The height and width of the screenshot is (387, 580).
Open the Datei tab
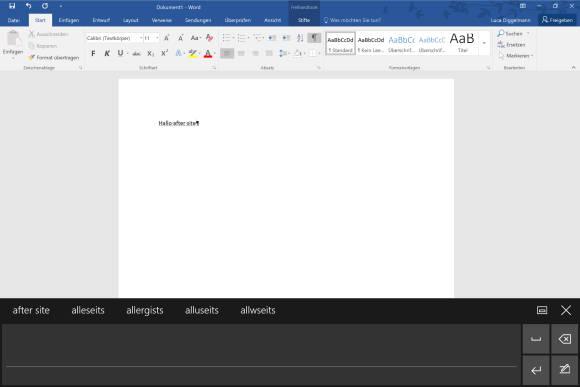[14, 20]
